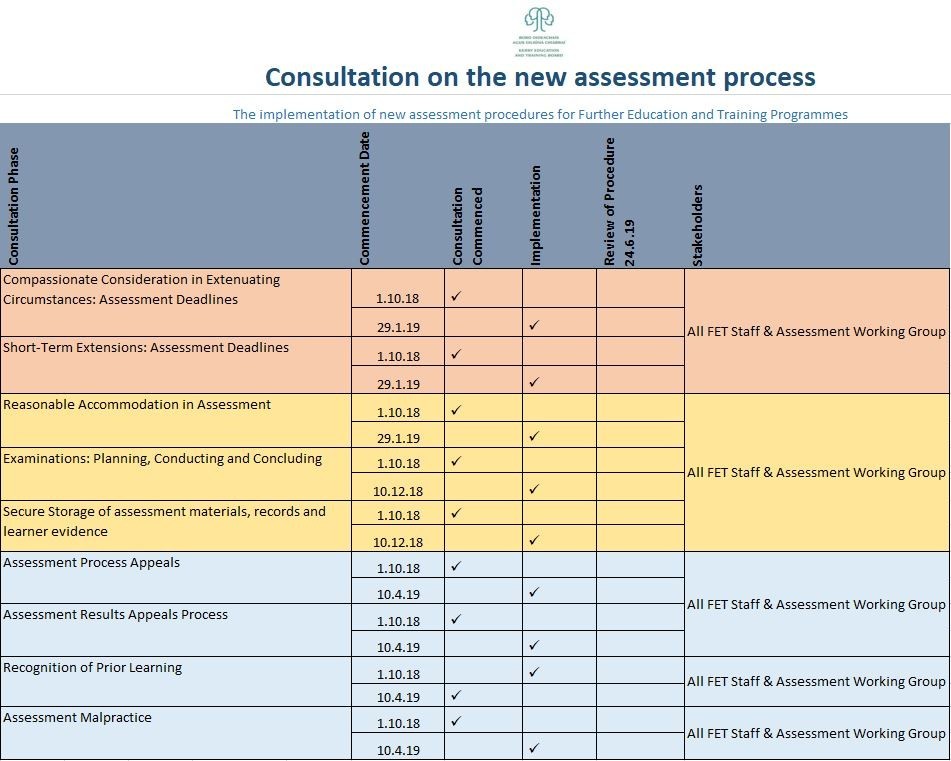Click consultation commenced checkmark for Examinations row
The image size is (951, 761).
[456, 461]
